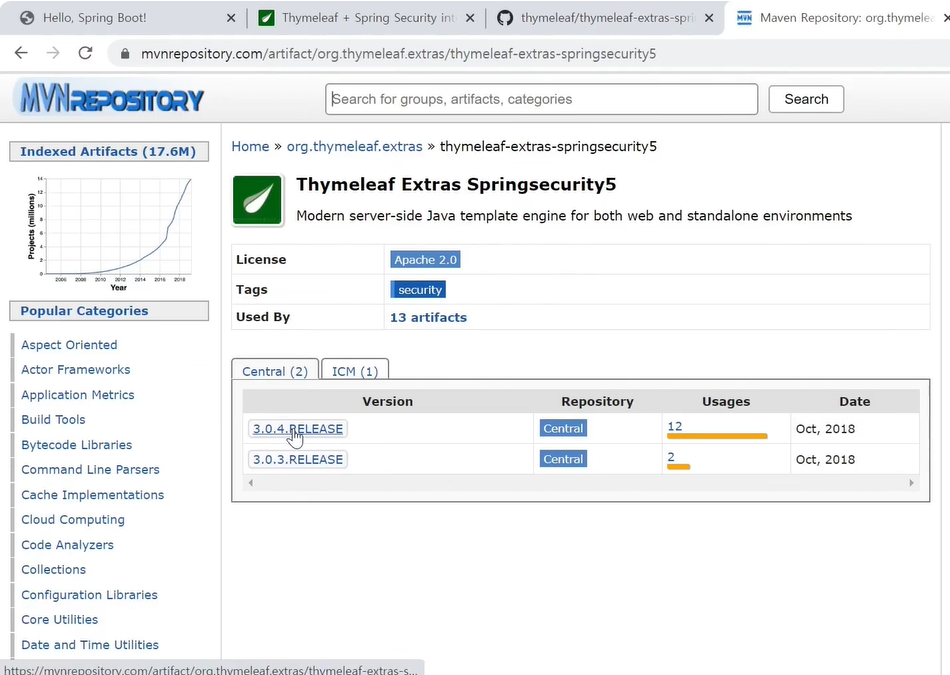950x675 pixels.
Task: Switch to thymeleaf-extras GitHub tab
Action: click(606, 18)
